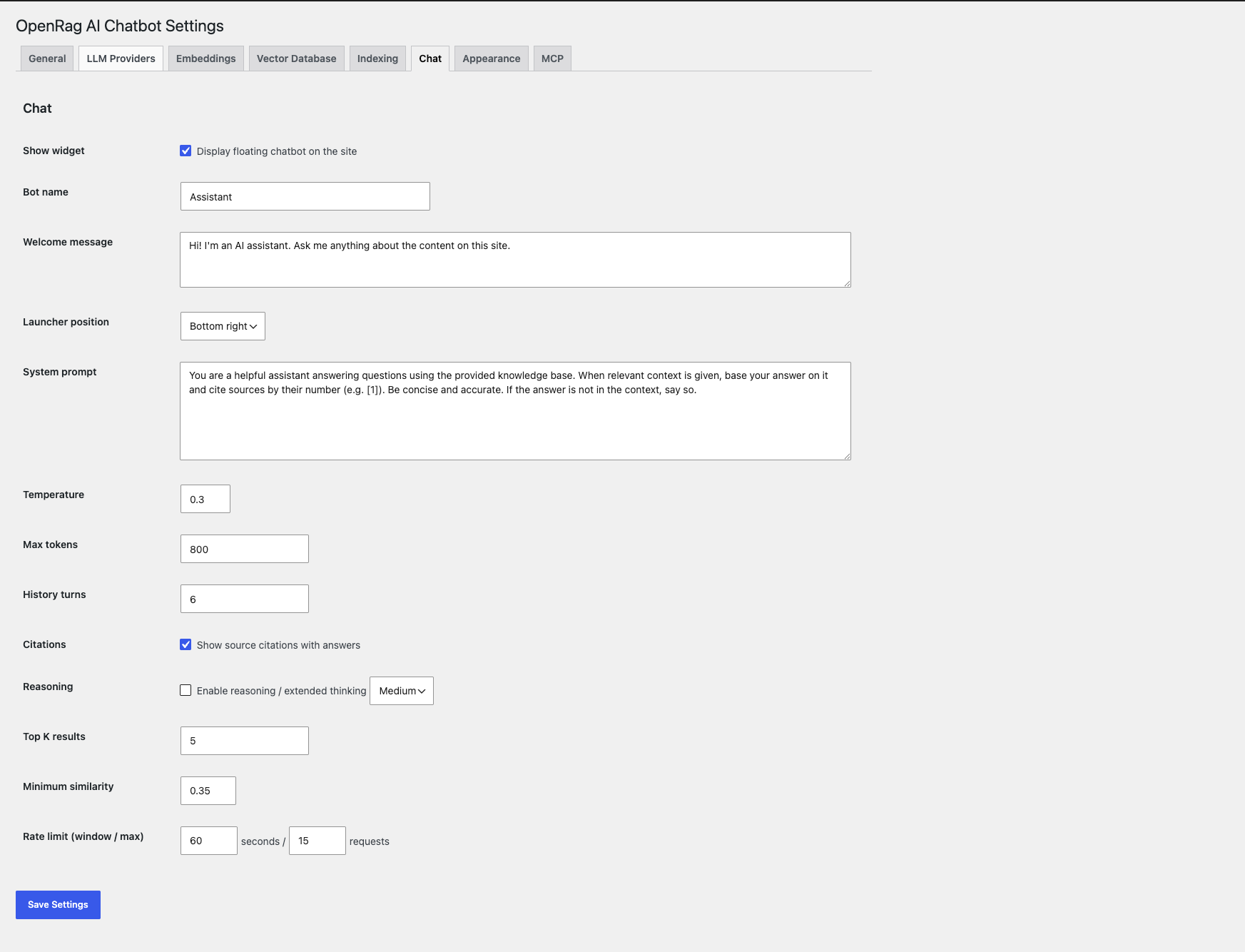
Task: Click the Max tokens field
Action: click(x=245, y=549)
